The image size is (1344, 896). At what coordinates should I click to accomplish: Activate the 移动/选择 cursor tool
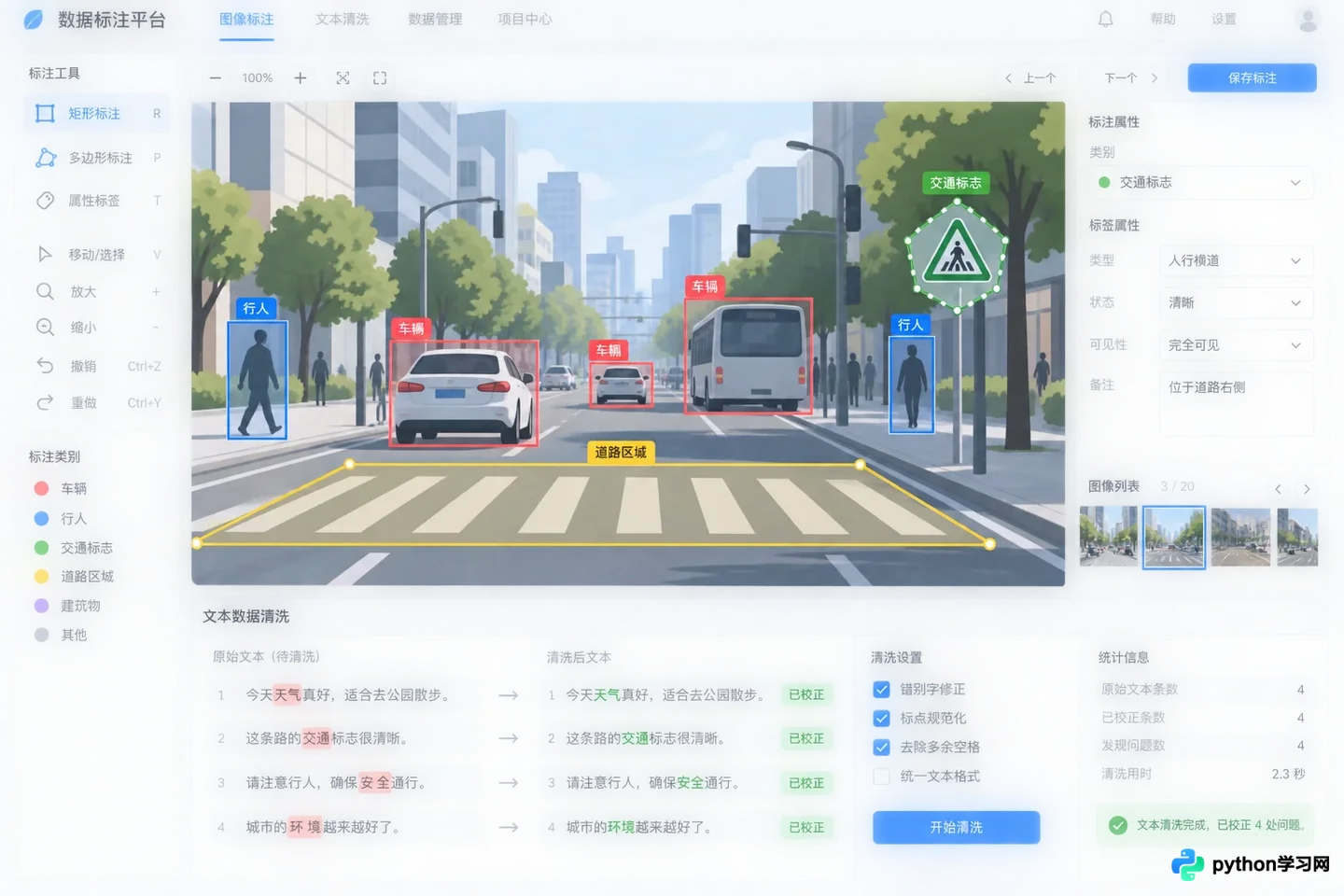tap(96, 255)
